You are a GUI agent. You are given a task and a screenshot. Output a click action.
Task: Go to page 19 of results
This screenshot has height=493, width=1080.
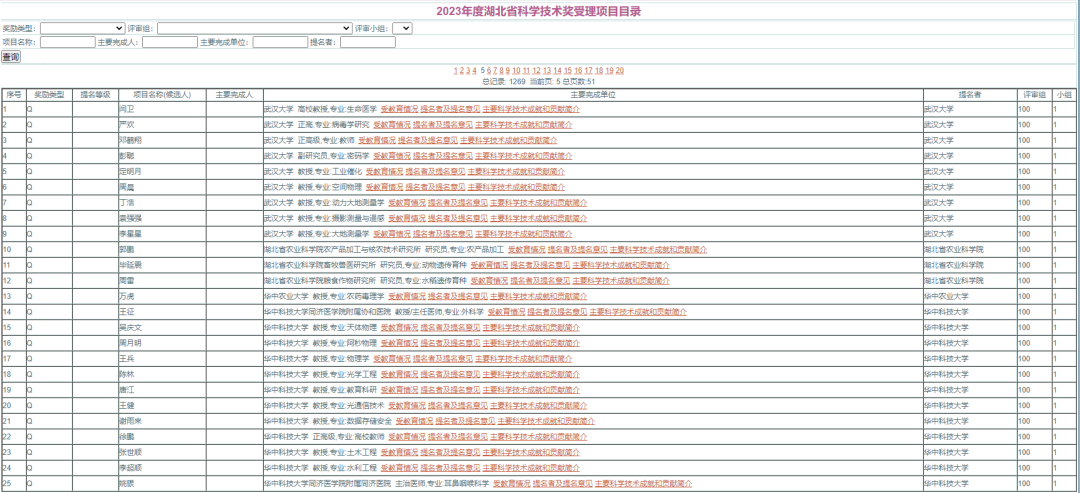coord(610,70)
